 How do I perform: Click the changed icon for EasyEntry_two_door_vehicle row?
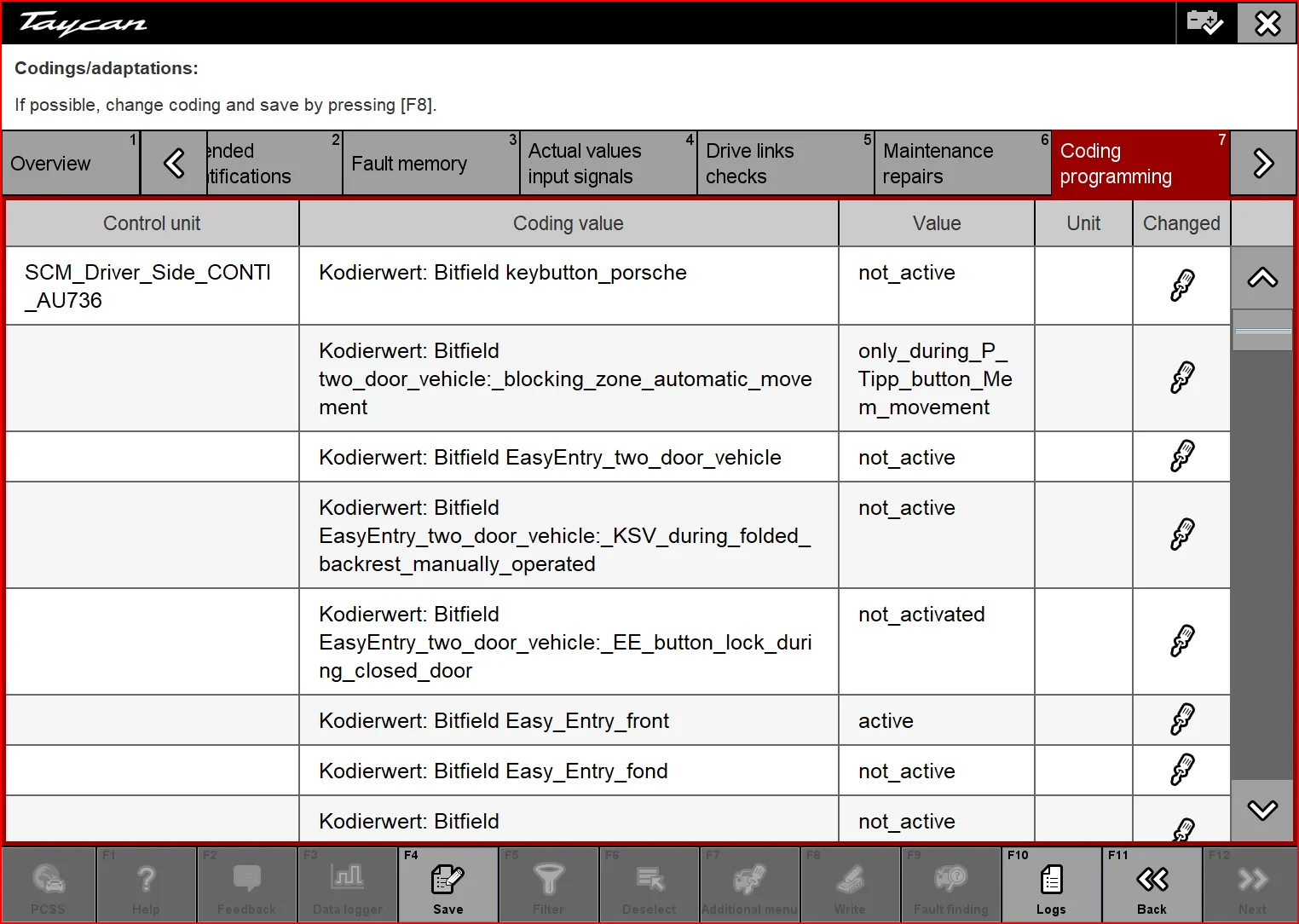tap(1181, 456)
